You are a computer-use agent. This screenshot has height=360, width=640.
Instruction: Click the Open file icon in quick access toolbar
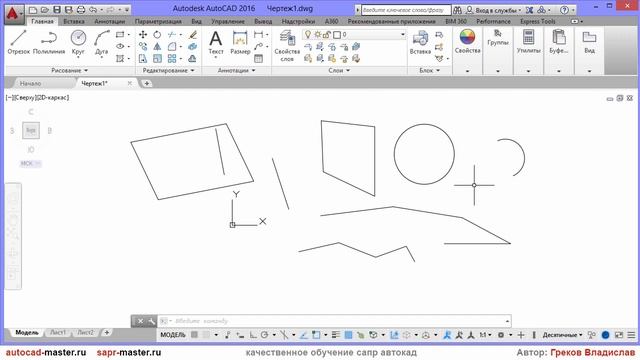[x=45, y=9]
